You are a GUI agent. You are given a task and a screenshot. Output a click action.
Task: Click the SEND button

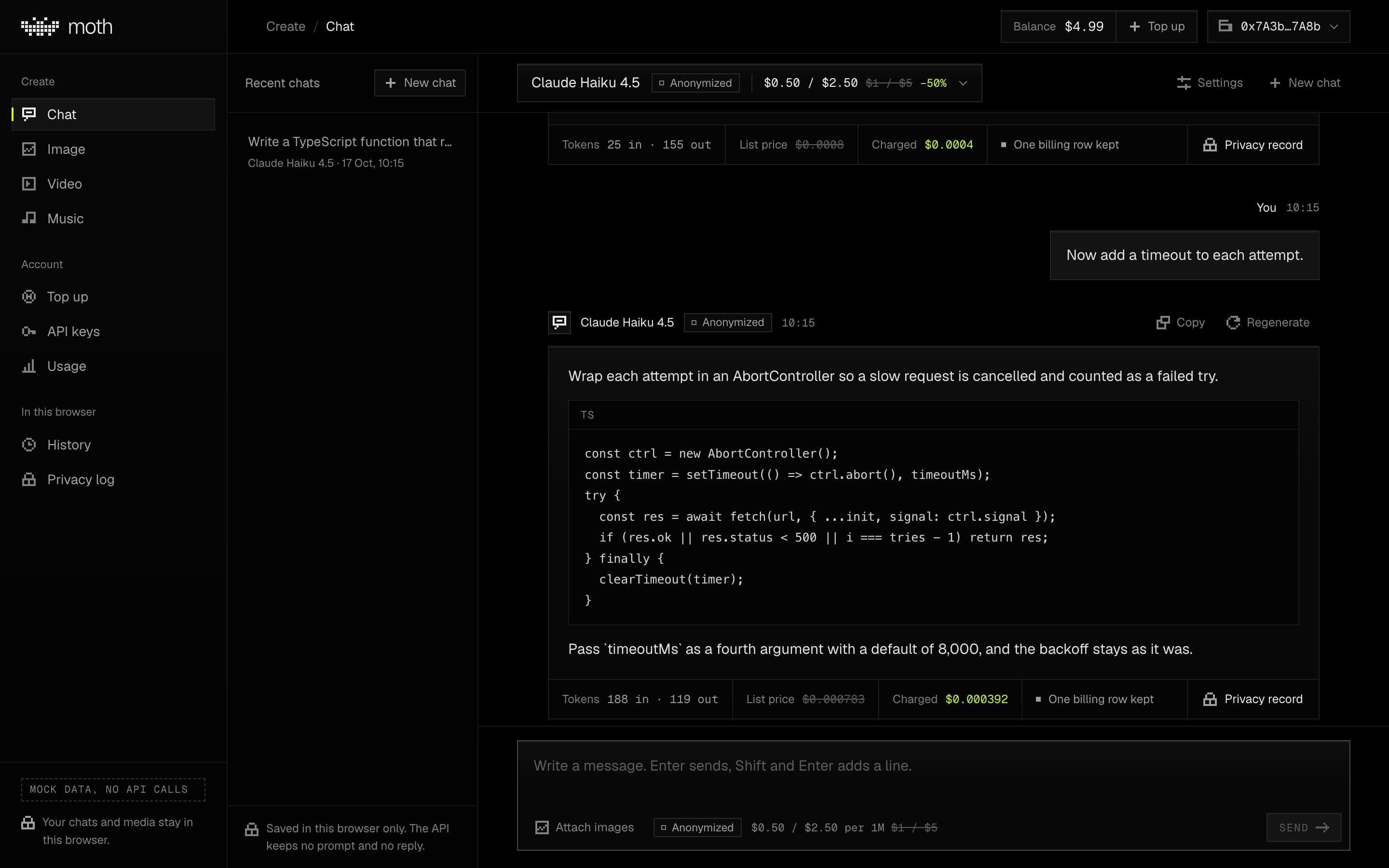(1304, 827)
